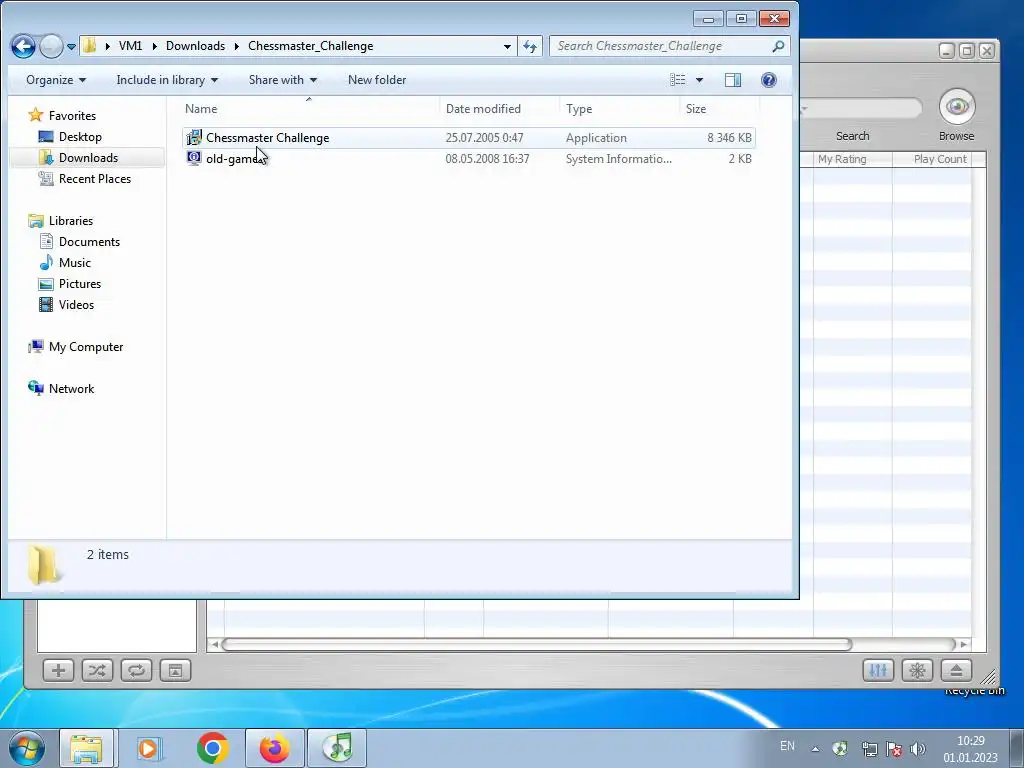The image size is (1024, 768).
Task: Open Desktop in the navigation pane
Action: click(x=80, y=136)
